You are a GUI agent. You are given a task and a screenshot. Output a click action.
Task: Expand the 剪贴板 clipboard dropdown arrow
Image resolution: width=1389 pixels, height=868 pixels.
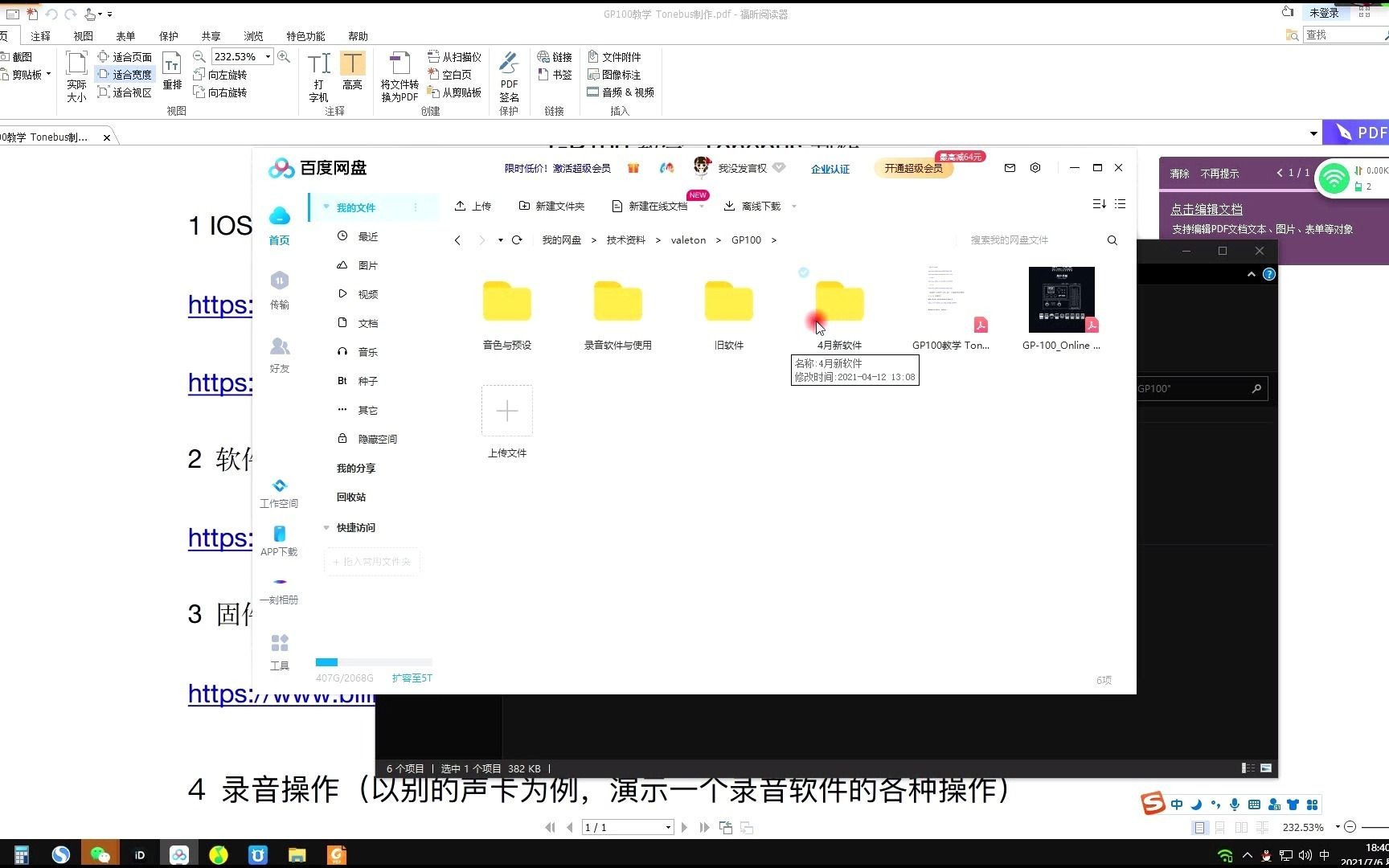pos(49,74)
